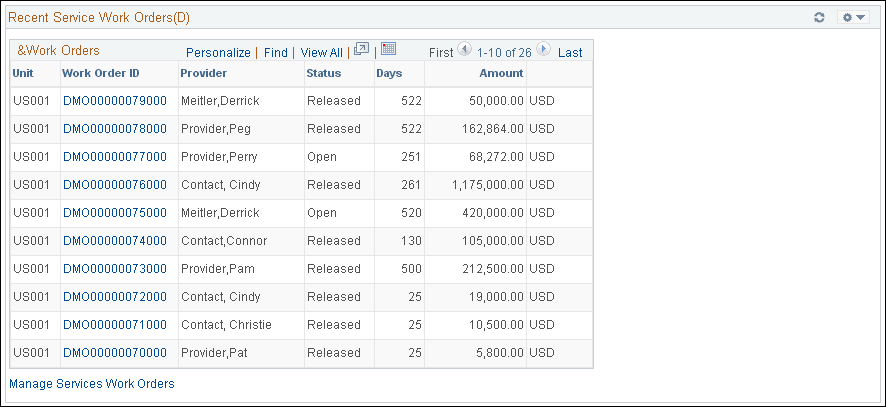Open work order DMO00000070000
The width and height of the screenshot is (886, 407).
tap(115, 353)
